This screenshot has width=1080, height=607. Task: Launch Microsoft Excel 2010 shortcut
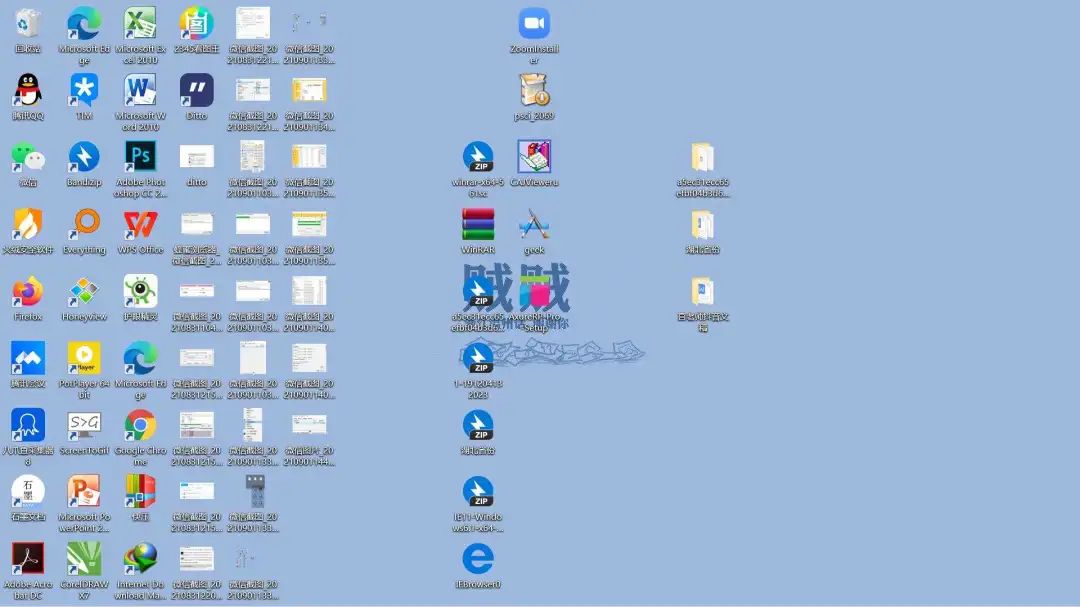pos(140,24)
